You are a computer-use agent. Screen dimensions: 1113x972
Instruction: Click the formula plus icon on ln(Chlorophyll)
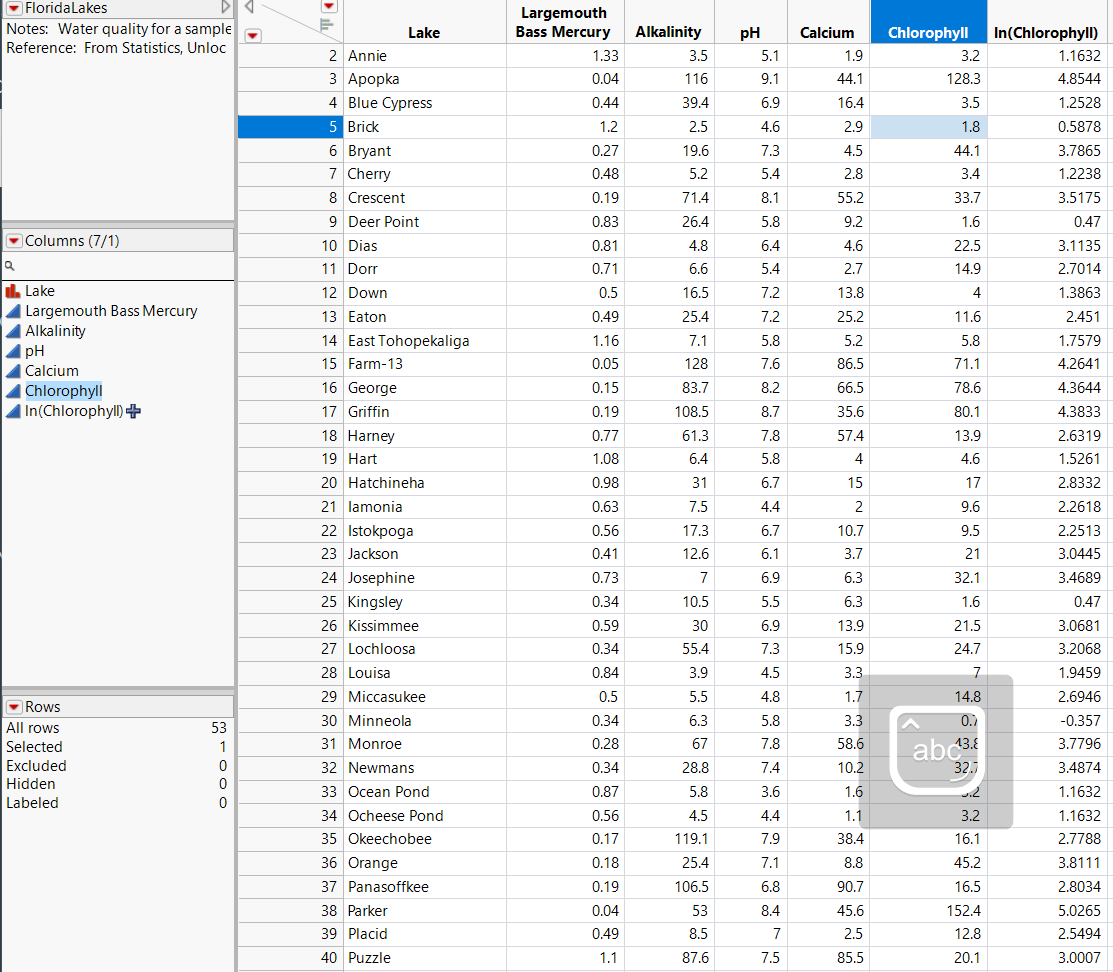[x=133, y=411]
